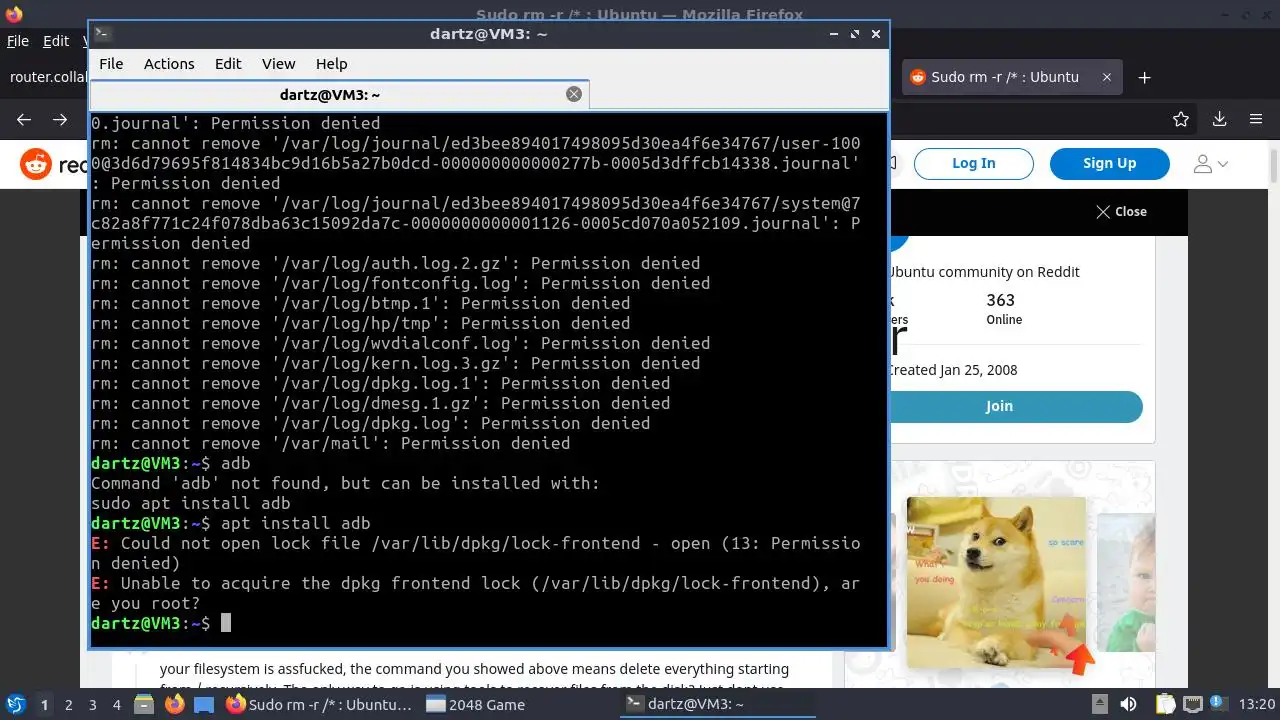Open Firefox Edit menu
1280x720 pixels.
click(x=56, y=41)
